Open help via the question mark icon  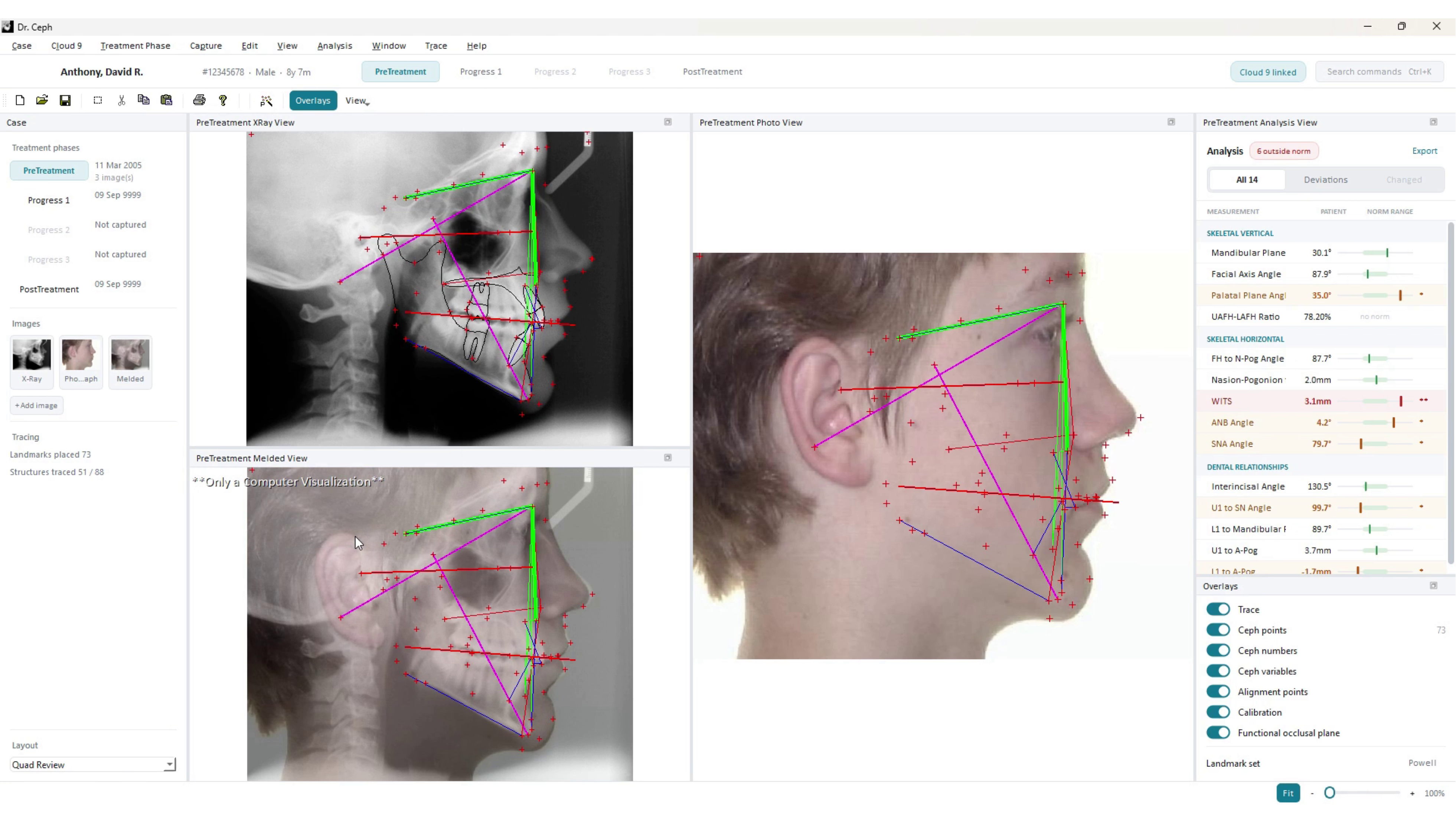pos(223,101)
